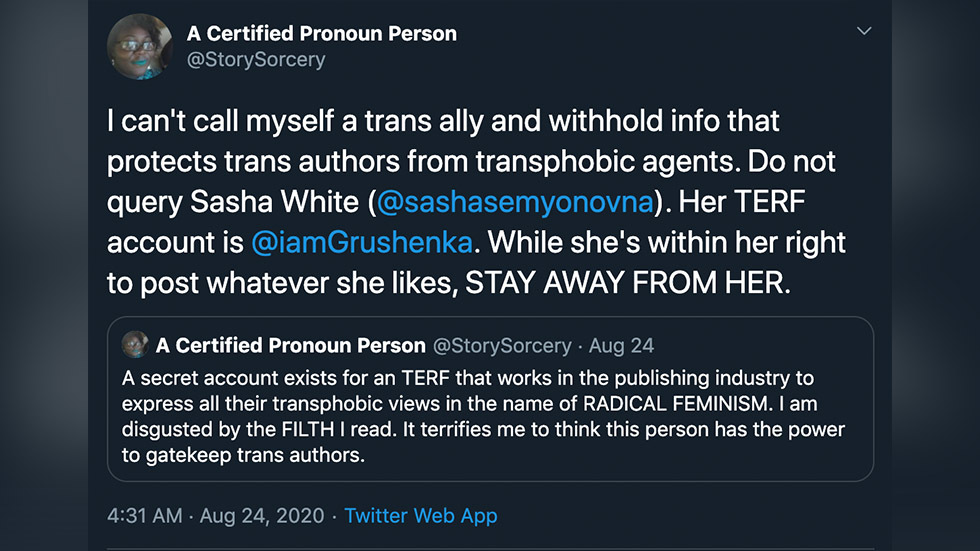Open the @sashasemyonovna mention link
Screen dimensions: 980x551
coord(515,202)
